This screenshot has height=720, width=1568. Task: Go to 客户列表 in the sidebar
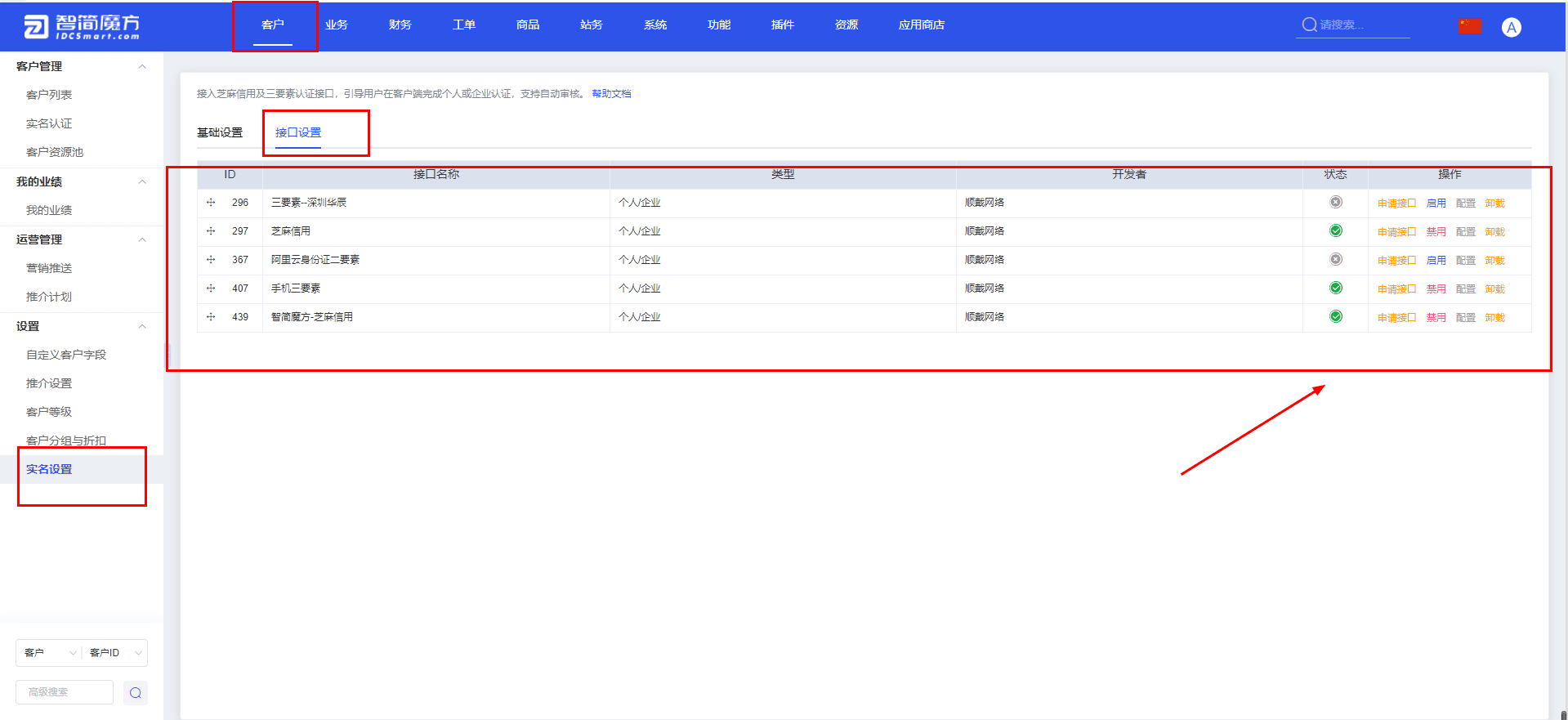[49, 95]
